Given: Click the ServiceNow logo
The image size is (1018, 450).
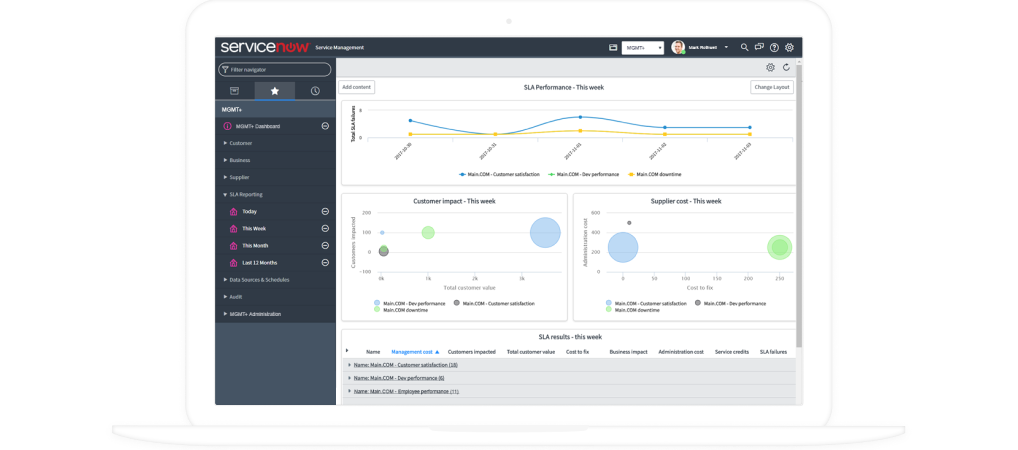Looking at the screenshot, I should (x=265, y=47).
